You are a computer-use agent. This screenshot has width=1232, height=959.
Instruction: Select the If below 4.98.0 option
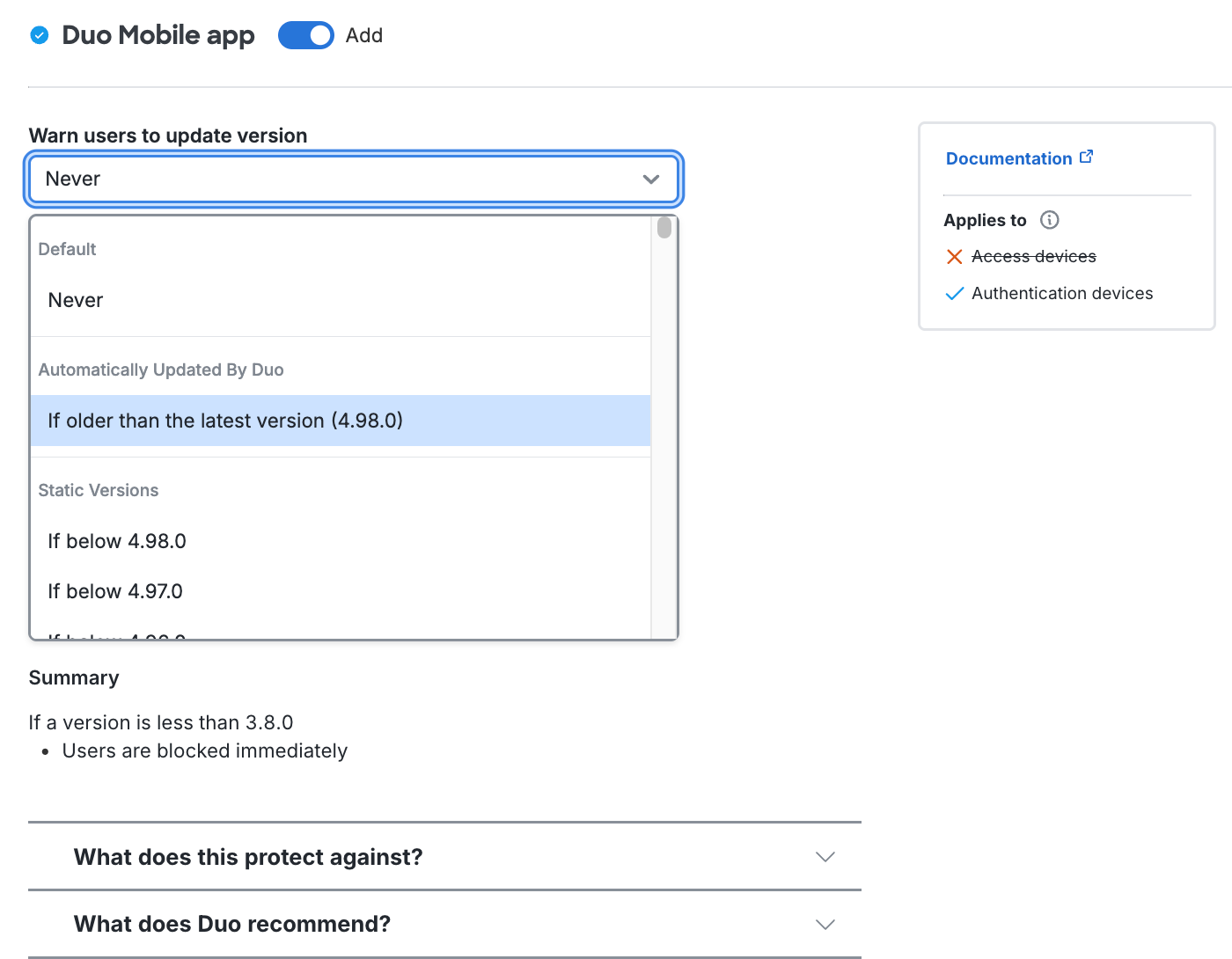116,540
